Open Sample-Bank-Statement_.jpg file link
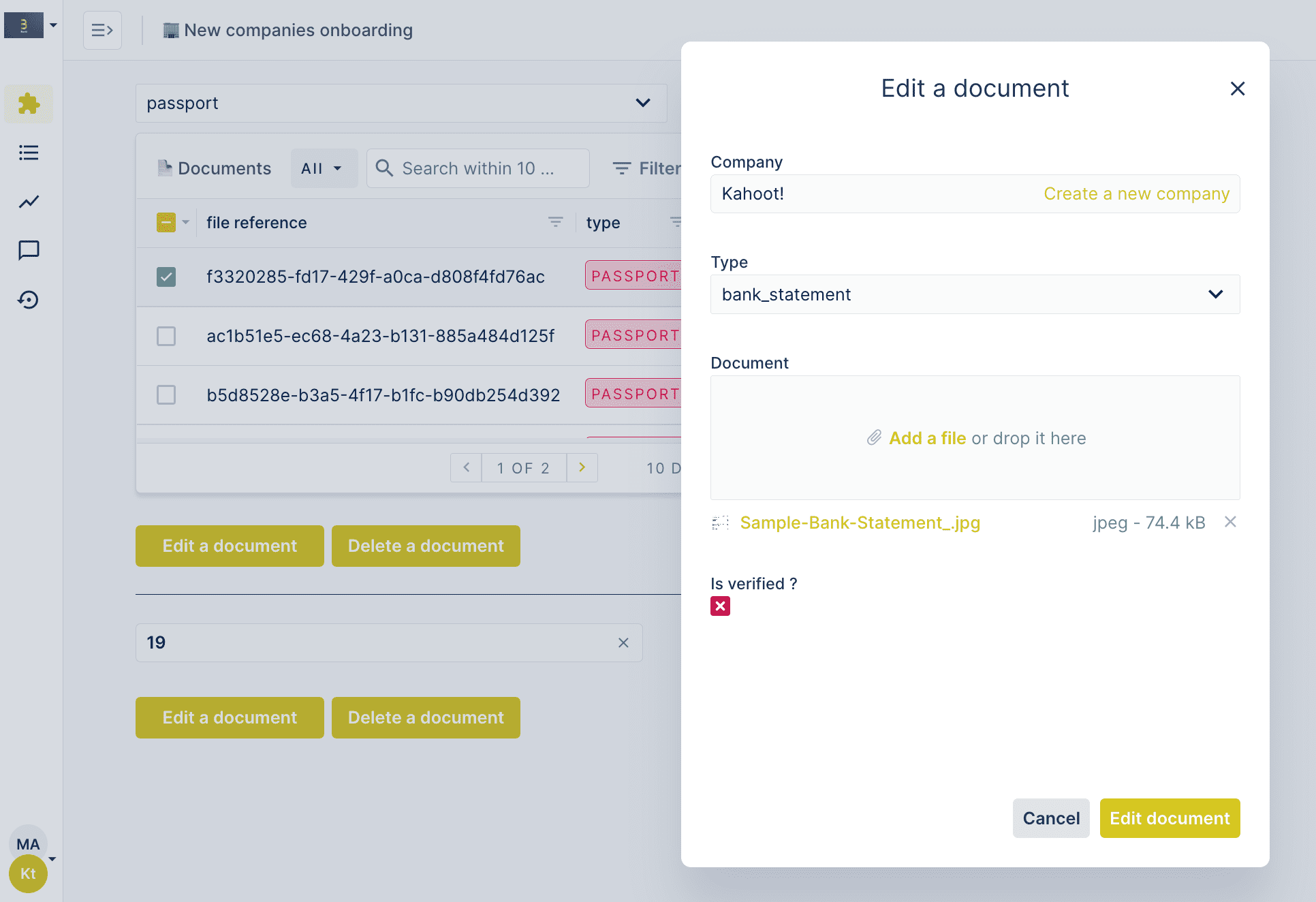 860,523
